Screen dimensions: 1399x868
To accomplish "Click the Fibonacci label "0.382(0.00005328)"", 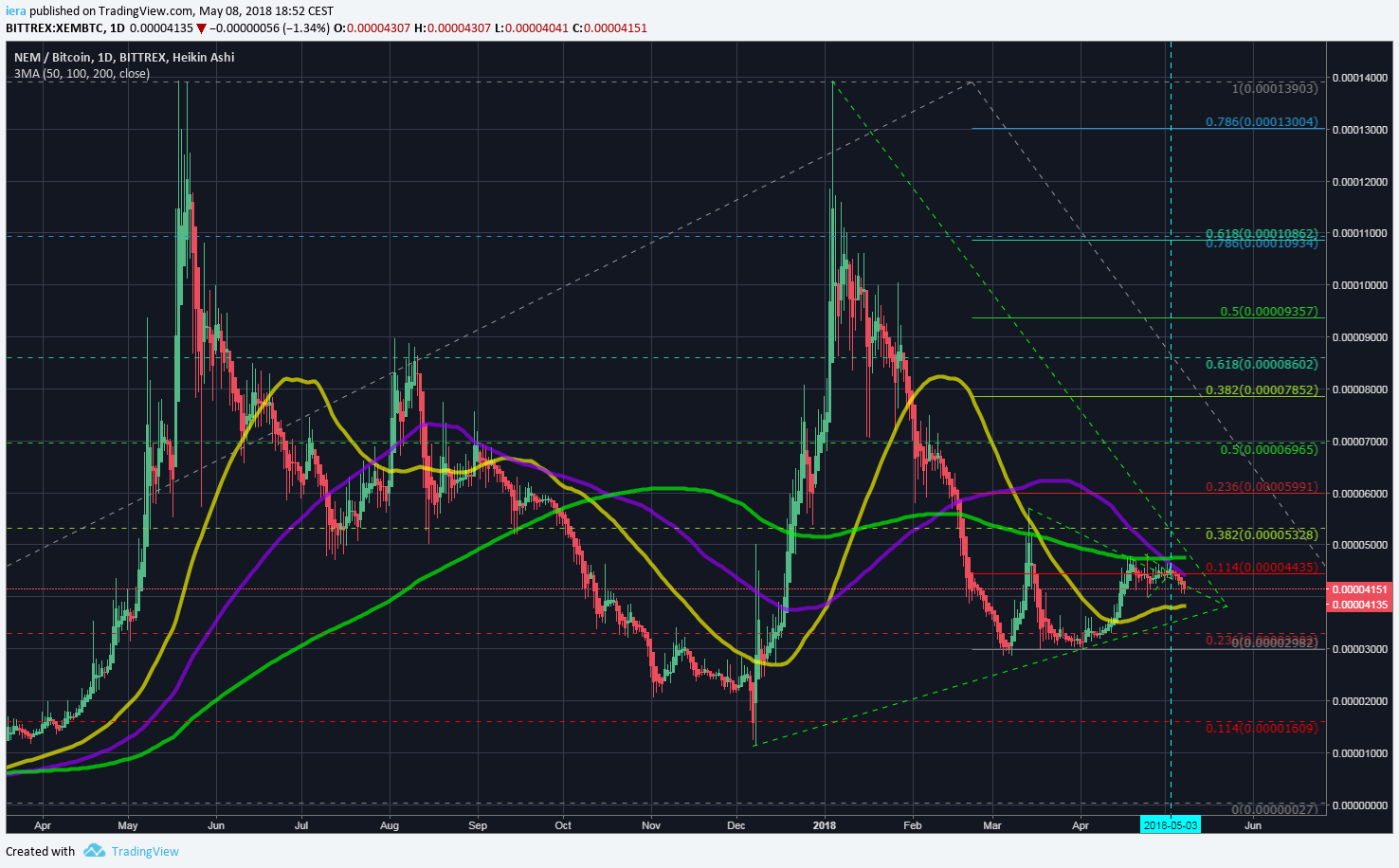I will click(1262, 535).
